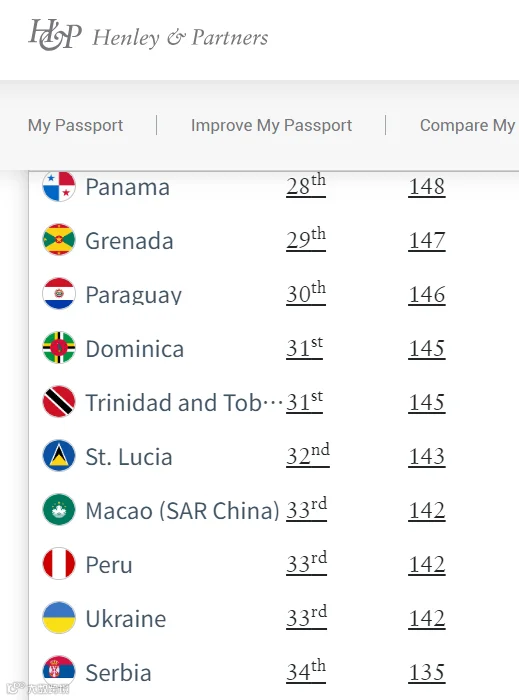Select the St. Lucia flag icon

(59, 456)
